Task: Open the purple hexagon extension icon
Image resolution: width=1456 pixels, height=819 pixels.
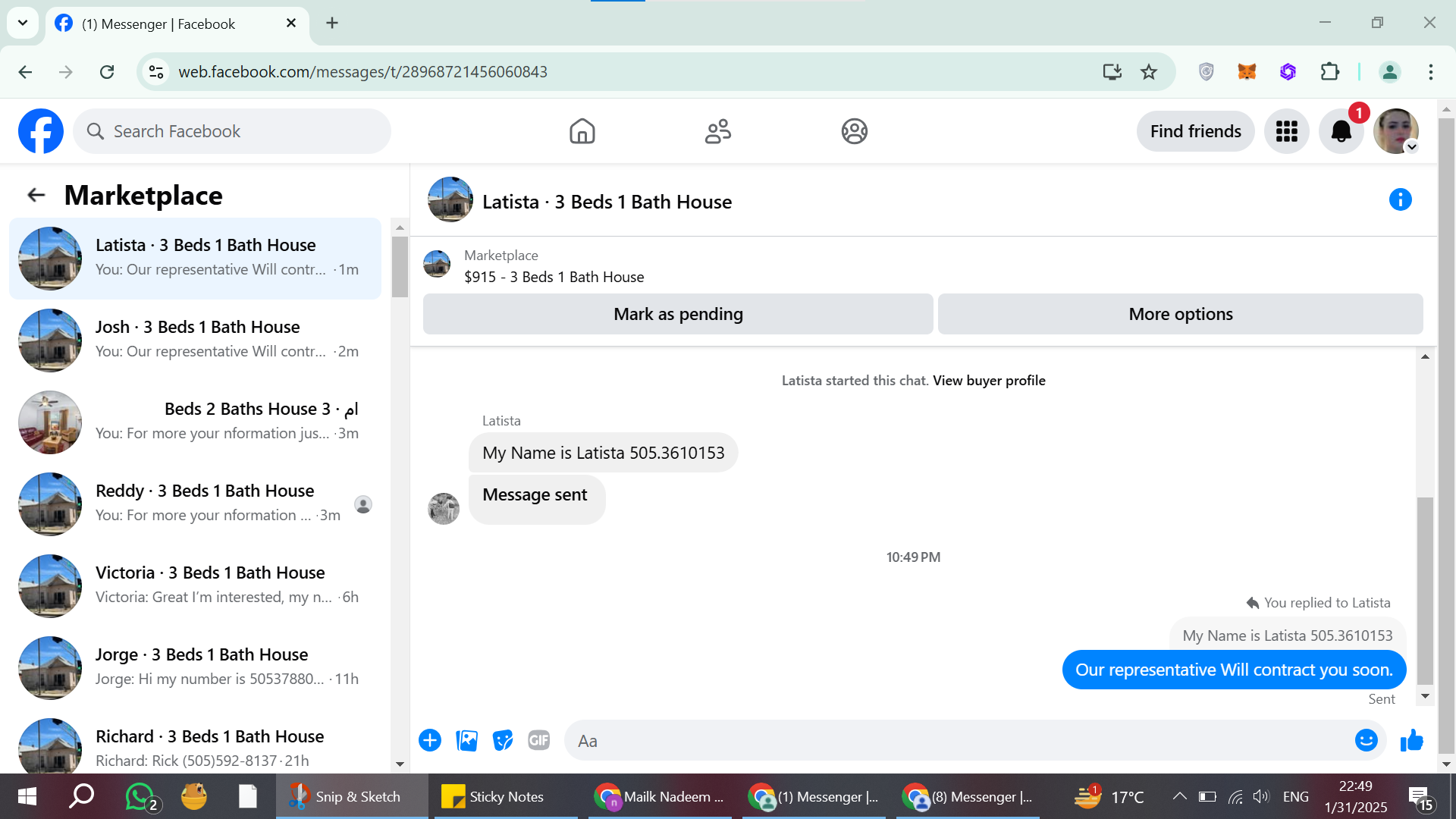Action: [x=1288, y=72]
